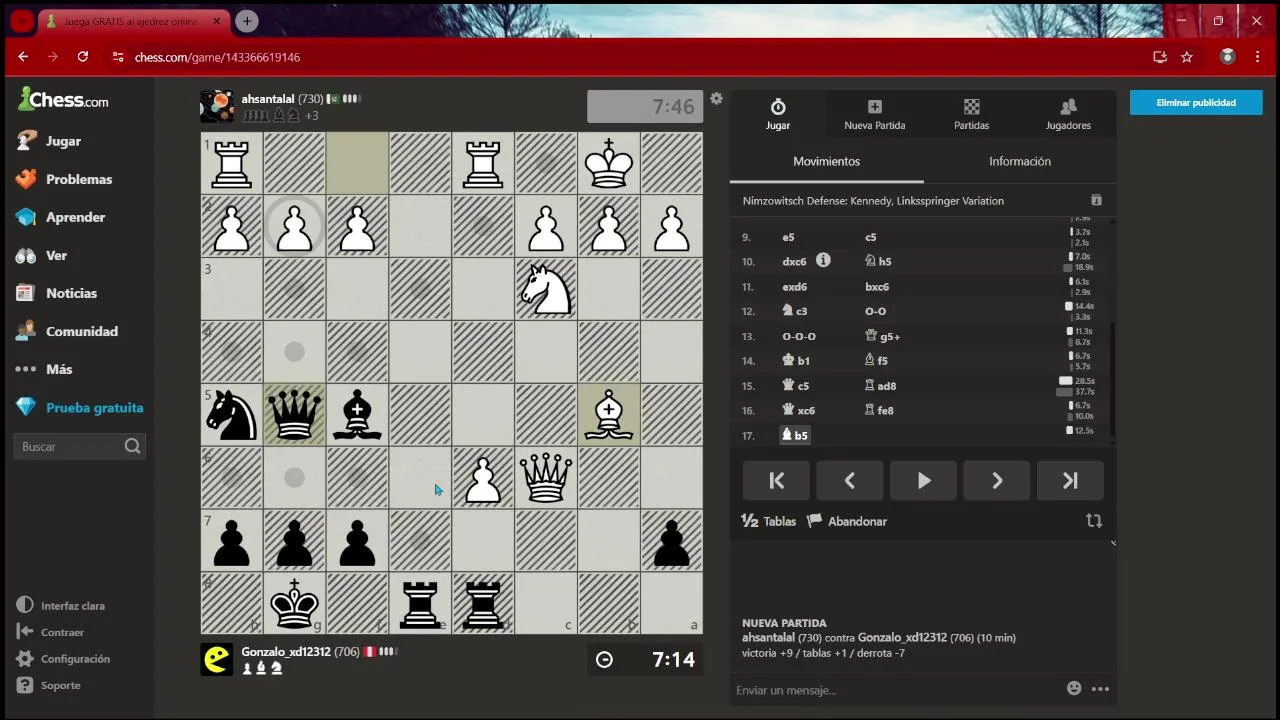Click the chess.com address bar
The height and width of the screenshot is (720, 1280).
coord(630,57)
